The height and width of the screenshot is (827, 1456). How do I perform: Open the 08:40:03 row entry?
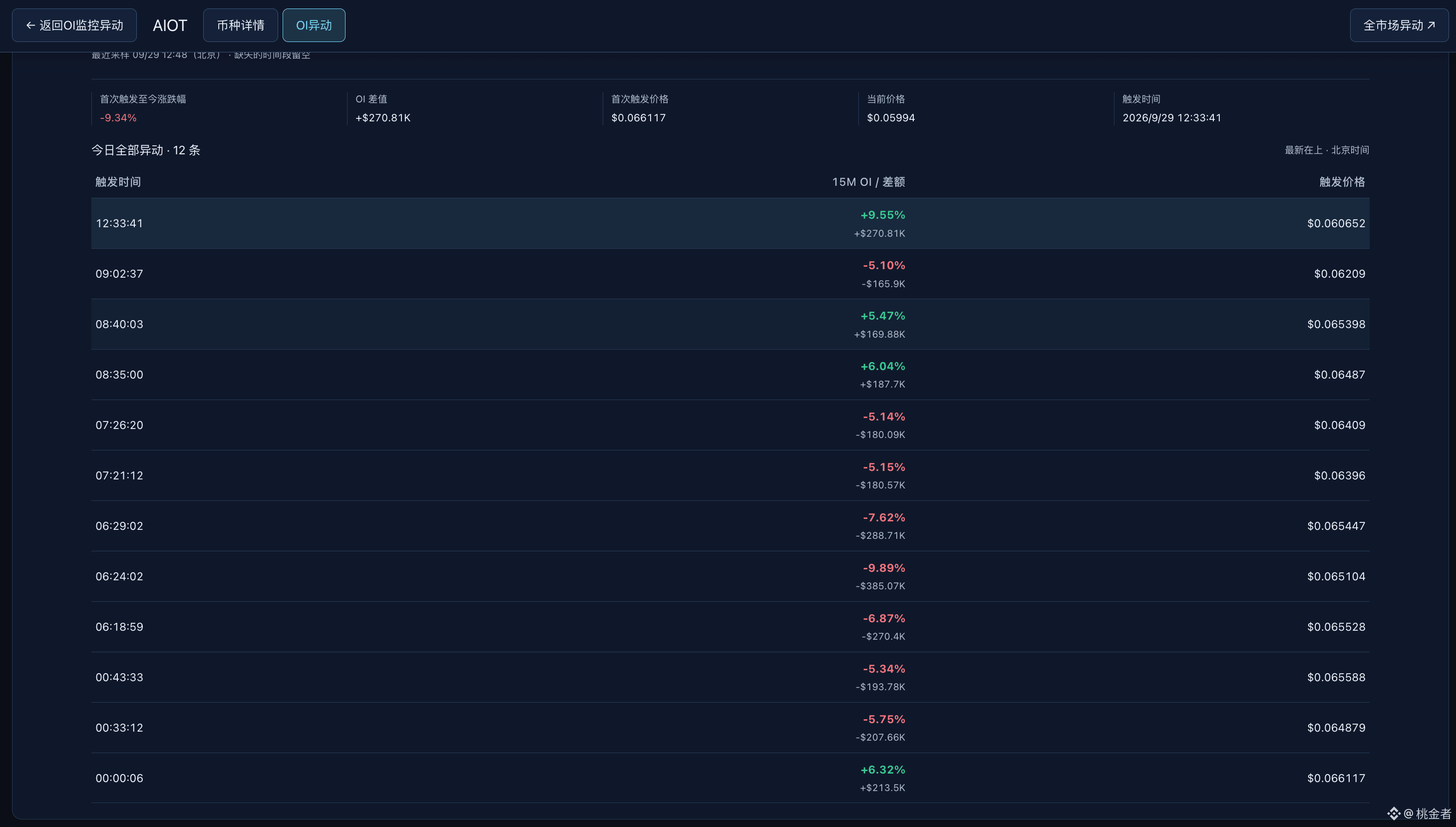730,324
